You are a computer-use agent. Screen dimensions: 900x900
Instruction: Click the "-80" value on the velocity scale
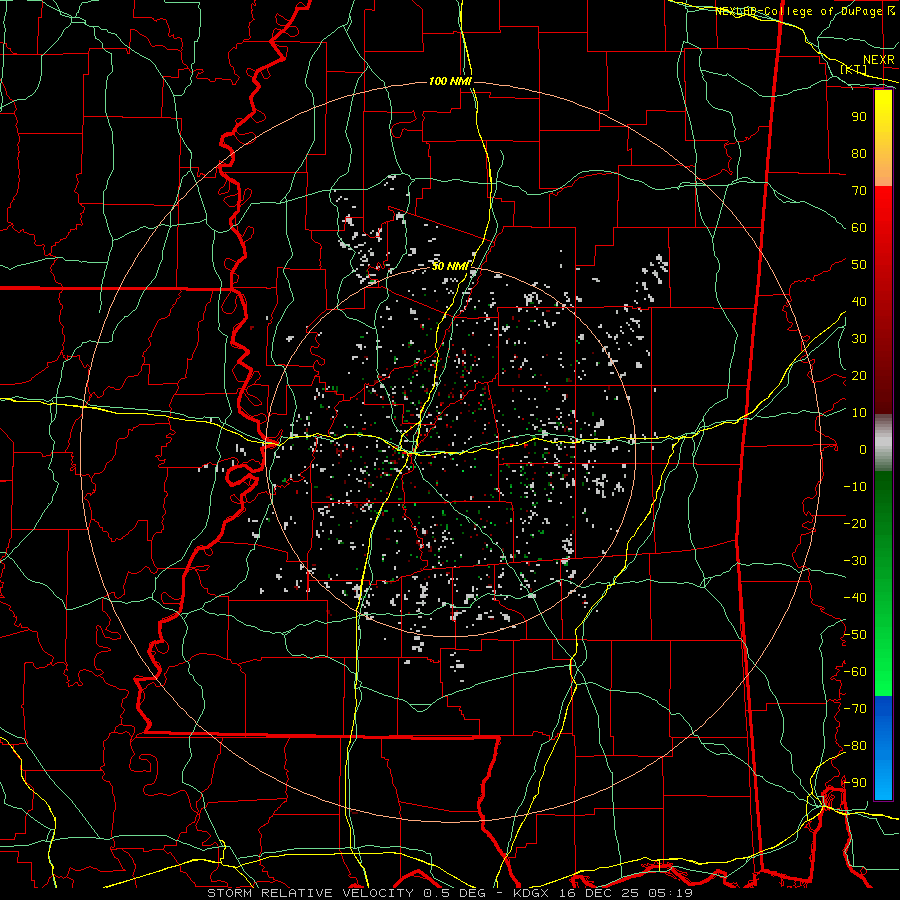855,746
